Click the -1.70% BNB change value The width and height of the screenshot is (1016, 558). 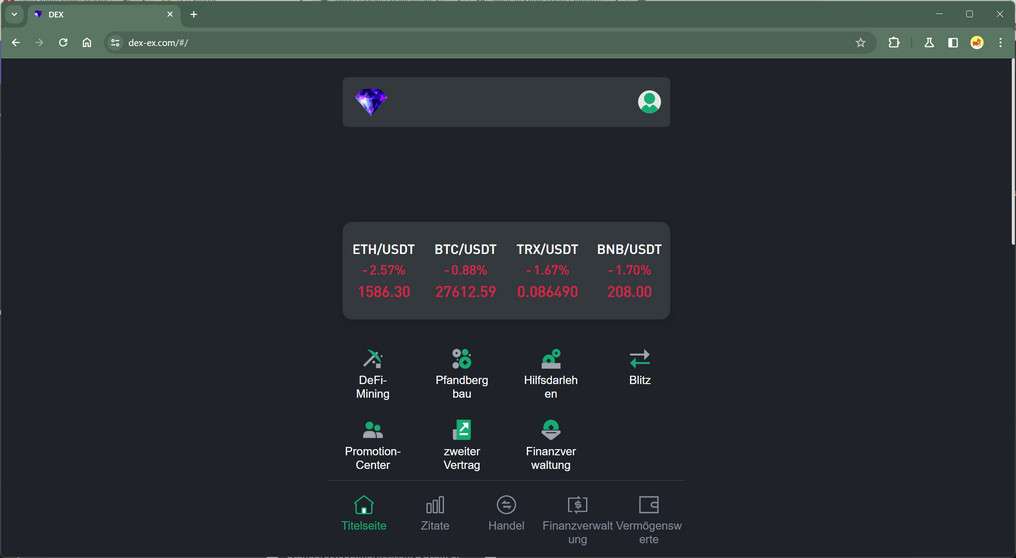(629, 270)
